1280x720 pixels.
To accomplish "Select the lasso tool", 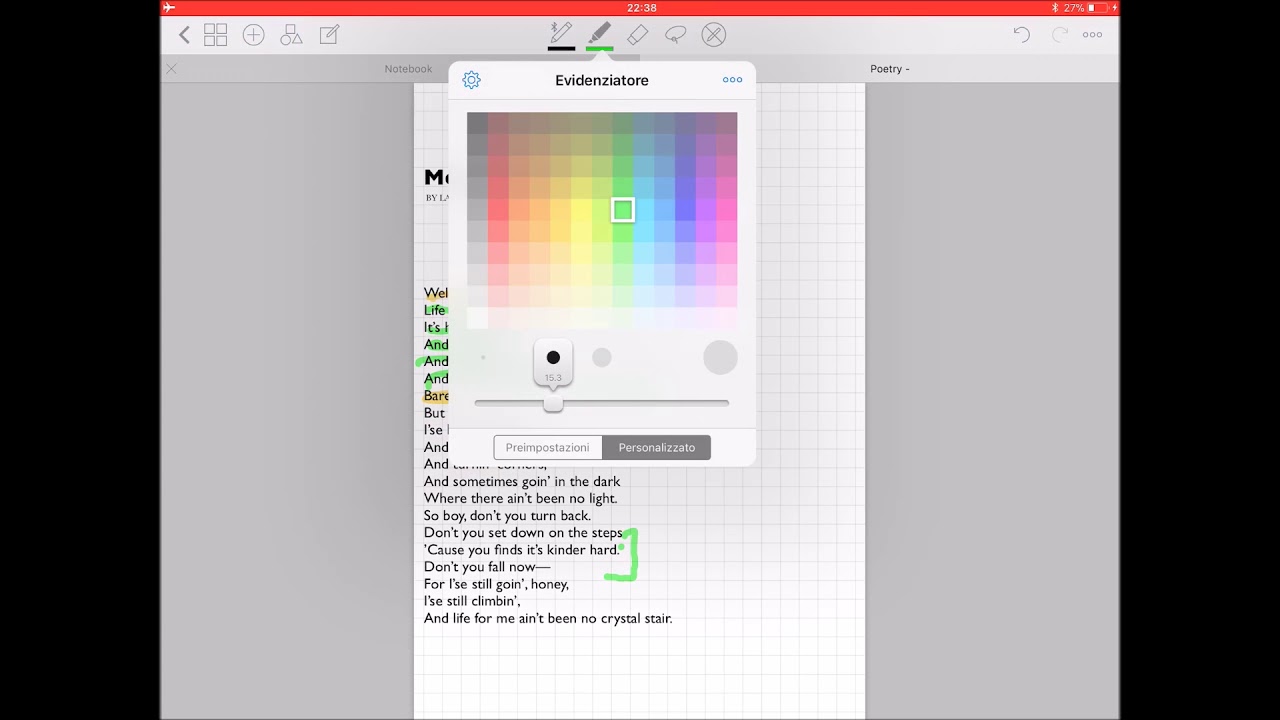I will coord(675,35).
